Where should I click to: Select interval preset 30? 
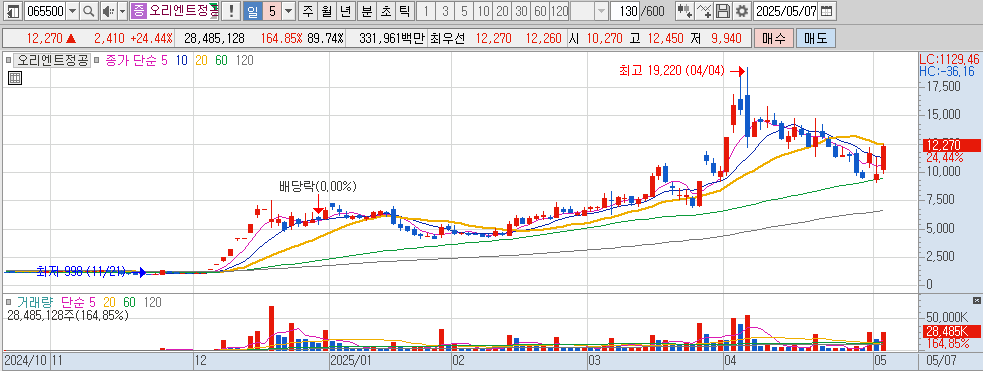tap(521, 11)
